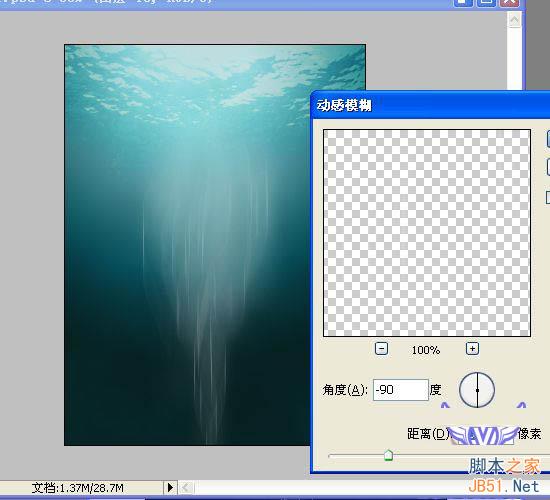Image resolution: width=550 pixels, height=500 pixels.
Task: Click the vertical scrollbar up arrow
Action: tap(514, 20)
